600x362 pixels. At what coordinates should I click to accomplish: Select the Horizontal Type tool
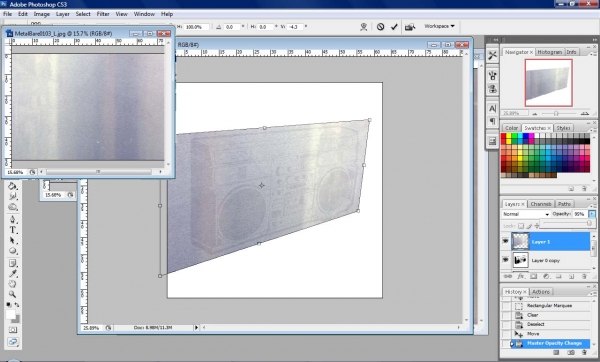coord(12,230)
